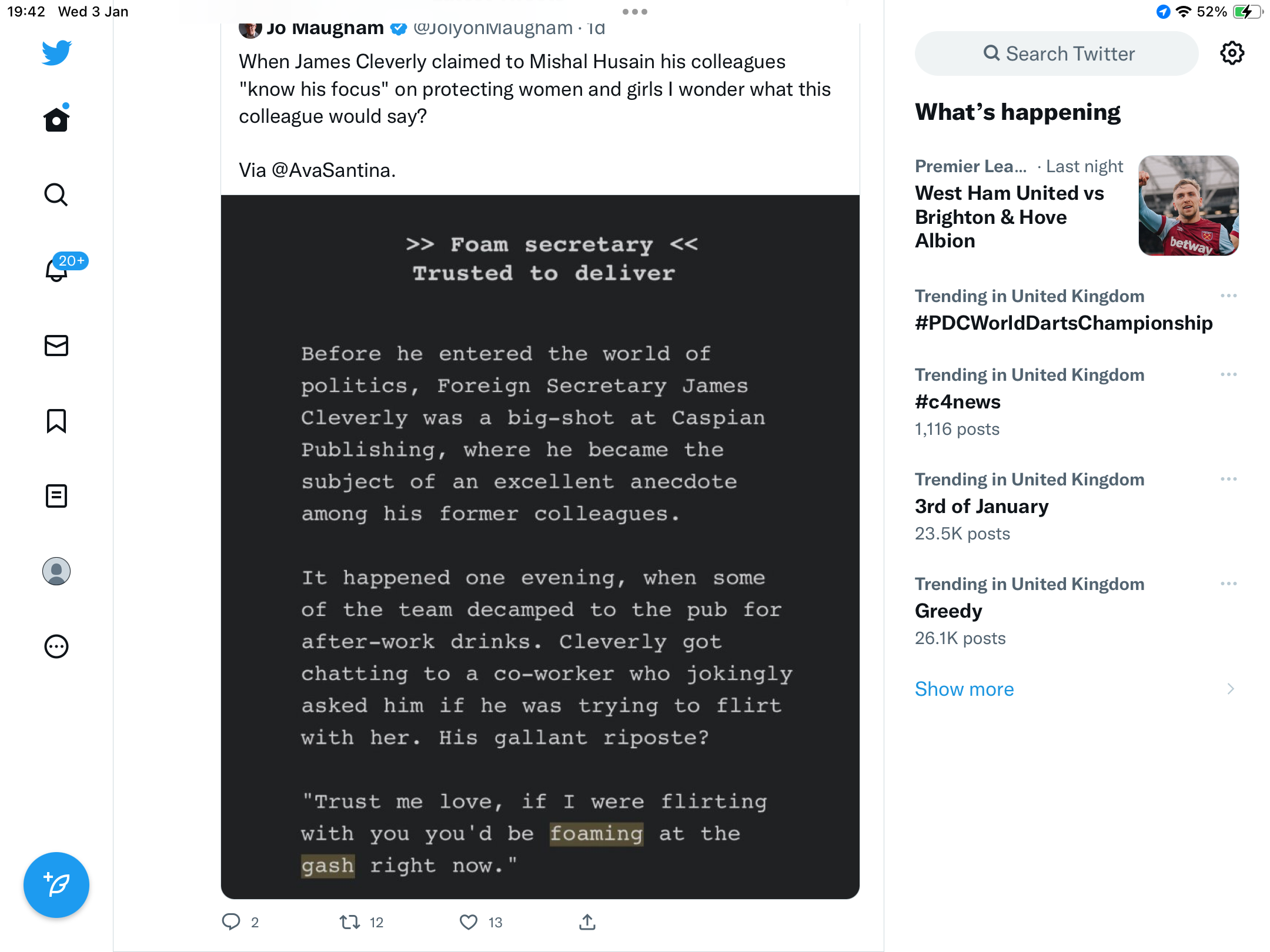Compose a new tweet button
Screen dimensions: 1270x952
(x=56, y=884)
